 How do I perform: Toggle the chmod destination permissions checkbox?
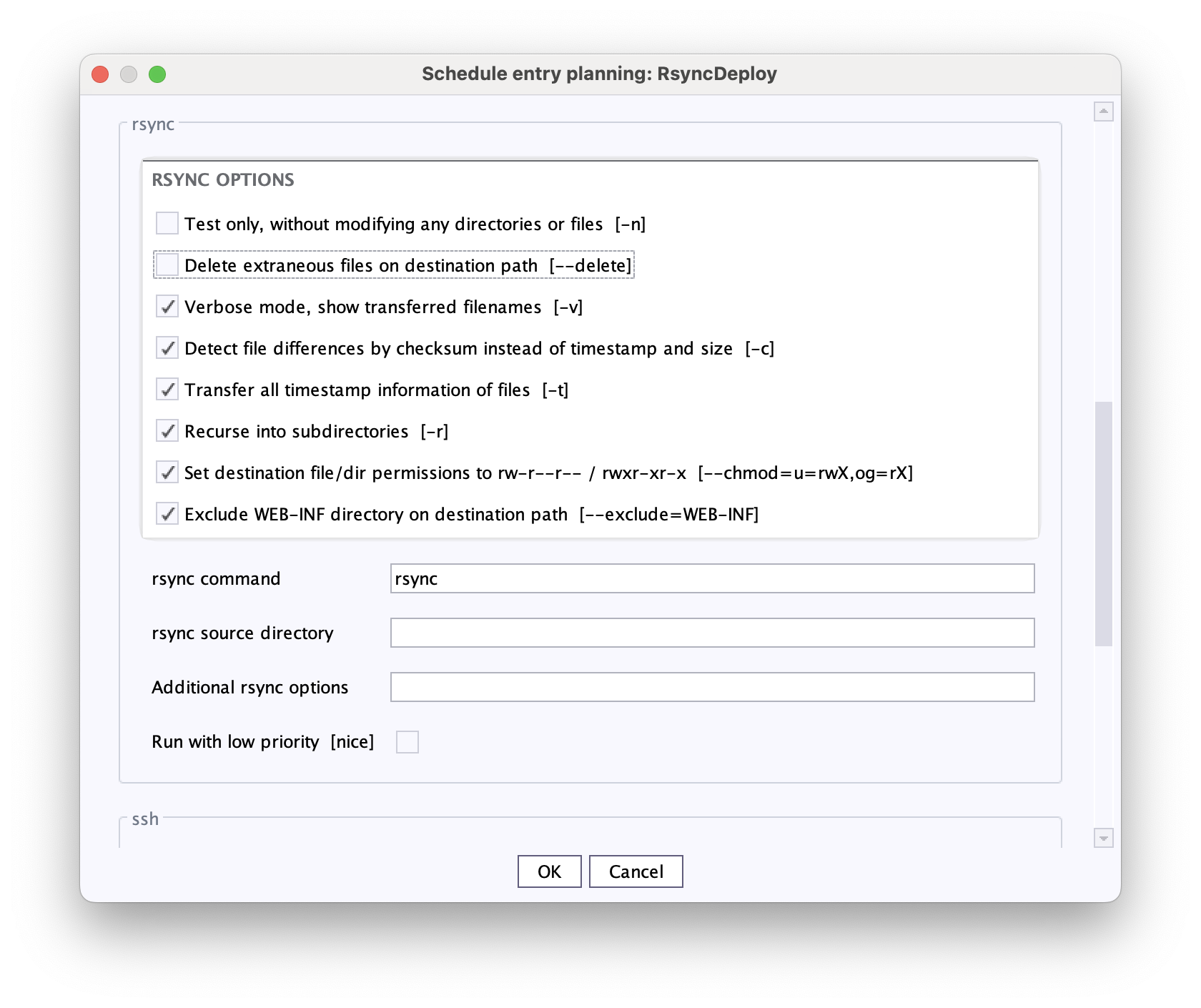coord(167,473)
